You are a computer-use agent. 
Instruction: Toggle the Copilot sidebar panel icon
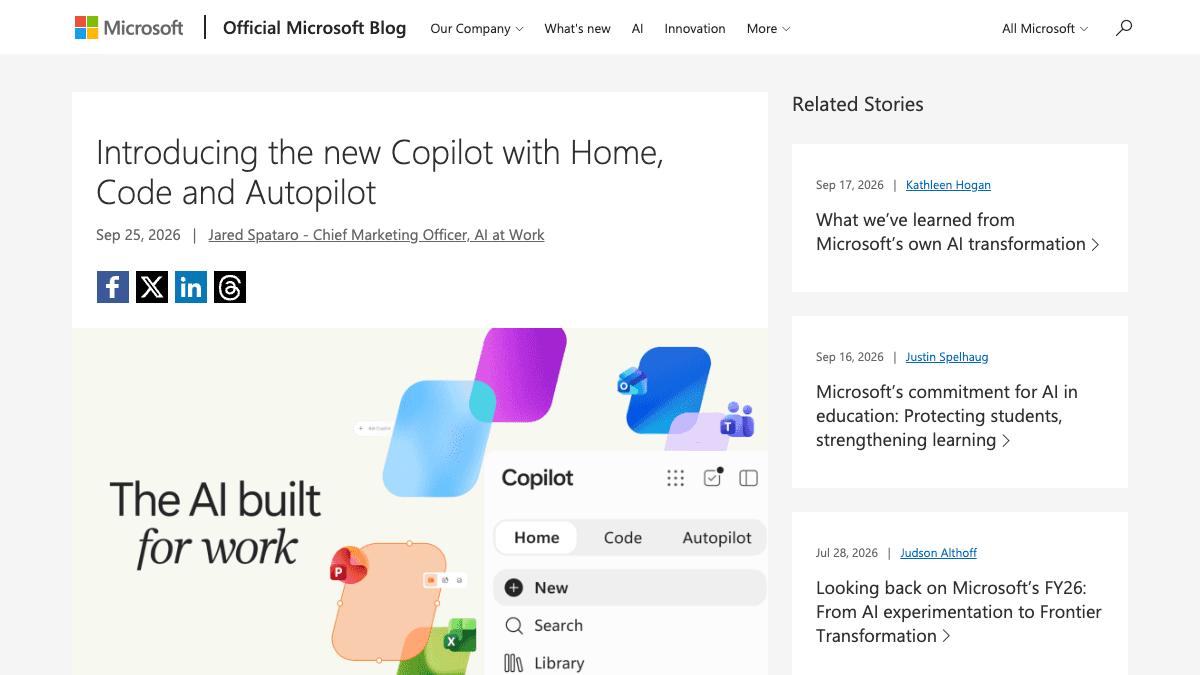(x=748, y=478)
